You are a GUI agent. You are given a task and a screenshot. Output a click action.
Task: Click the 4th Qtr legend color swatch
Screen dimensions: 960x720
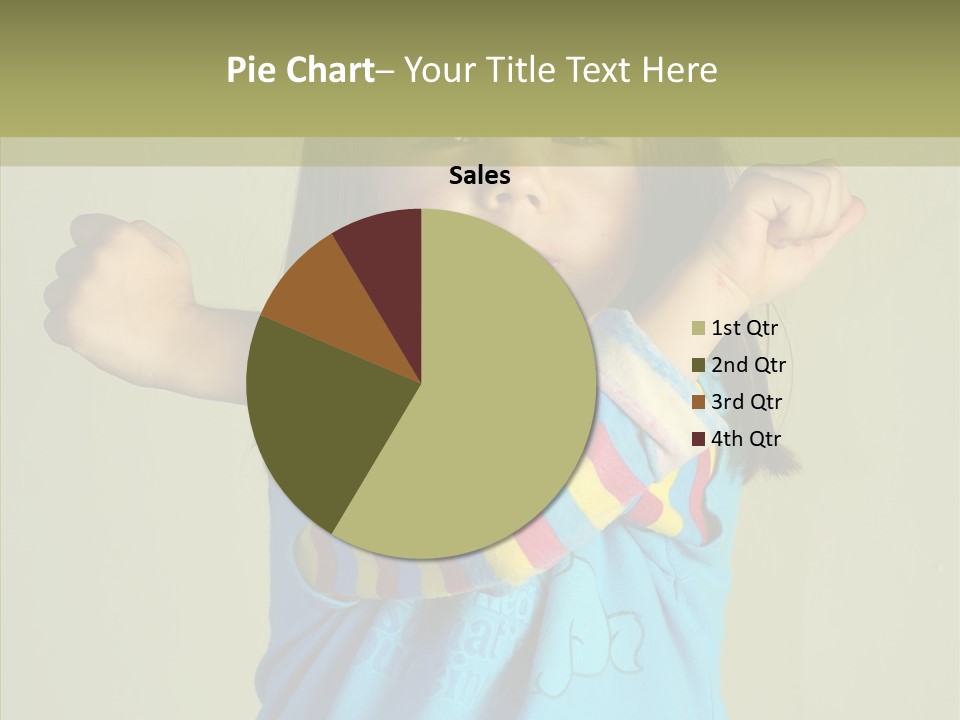[x=699, y=439]
